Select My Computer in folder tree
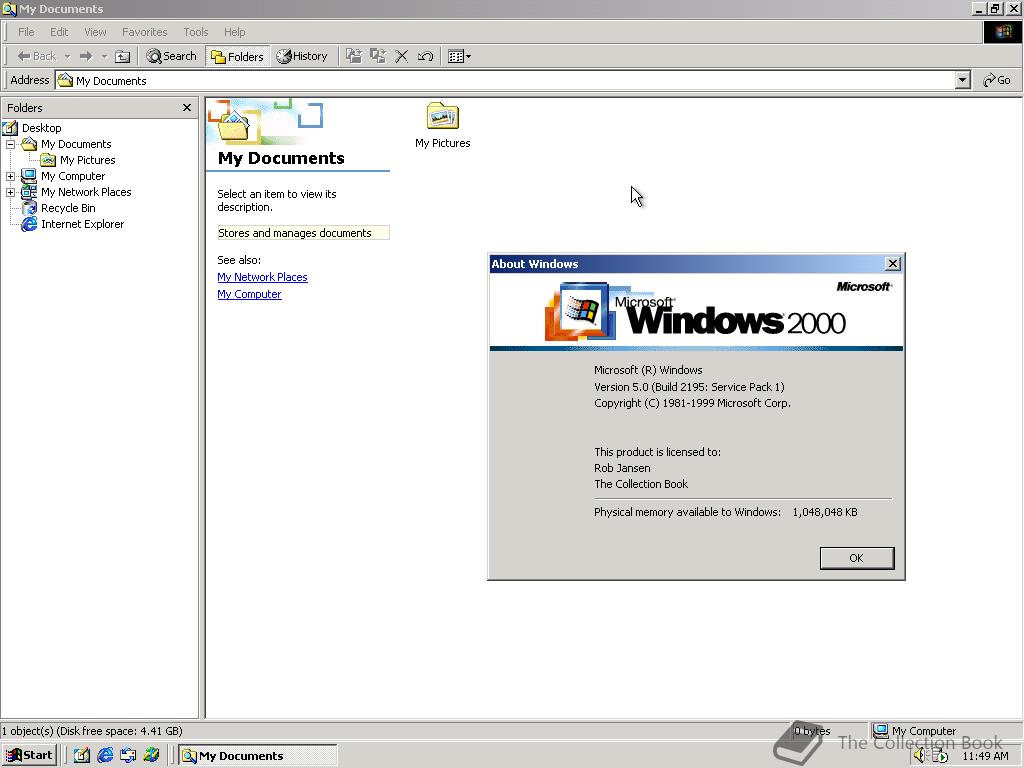The height and width of the screenshot is (768, 1024). click(72, 176)
